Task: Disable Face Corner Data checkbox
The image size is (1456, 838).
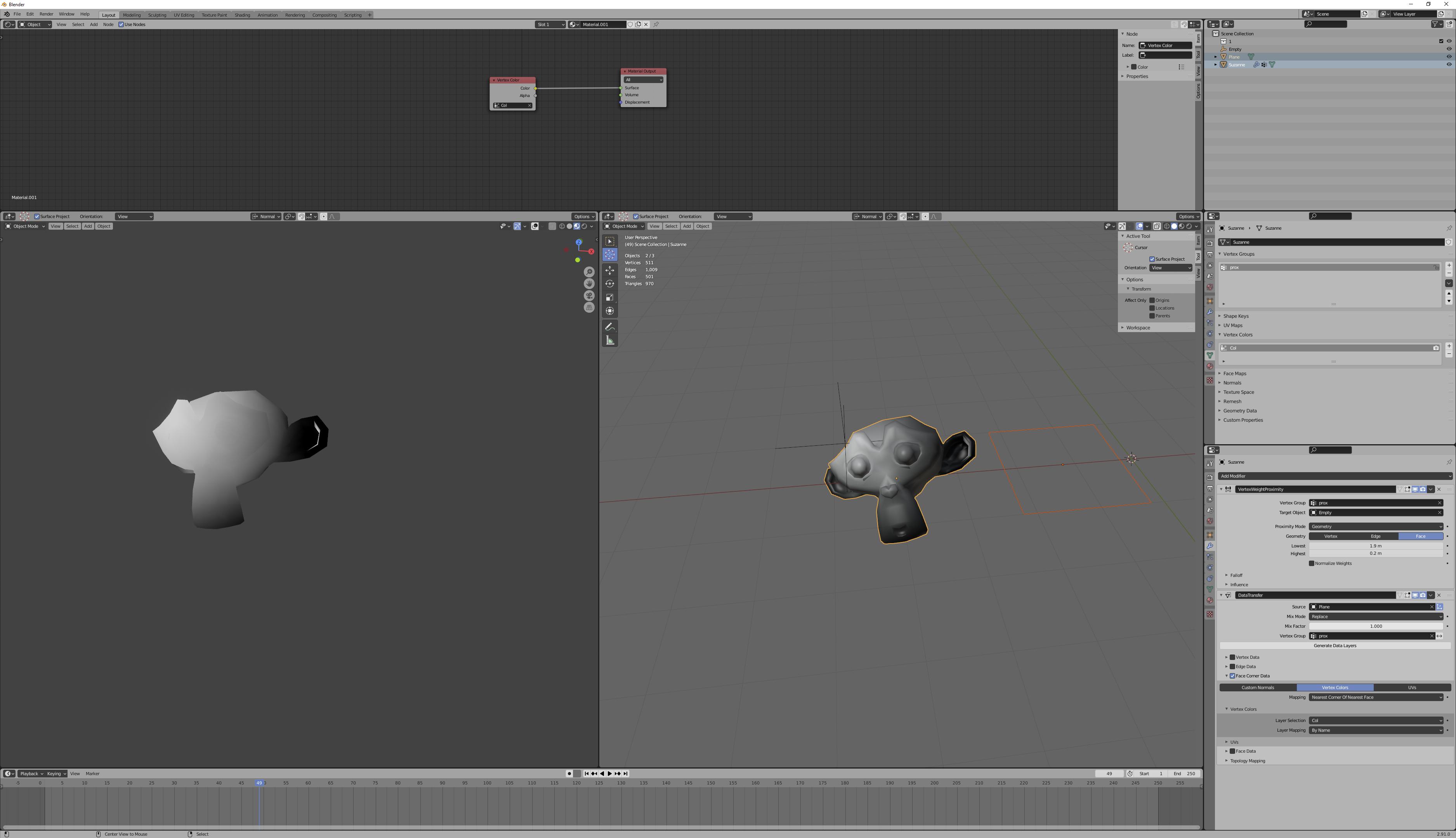Action: click(x=1233, y=676)
